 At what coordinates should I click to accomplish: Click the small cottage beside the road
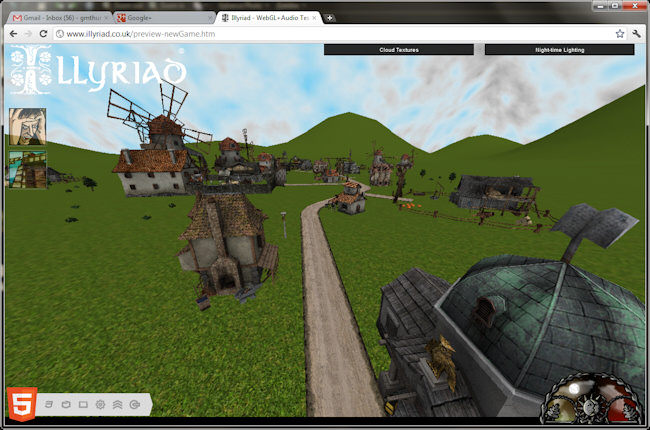351,198
